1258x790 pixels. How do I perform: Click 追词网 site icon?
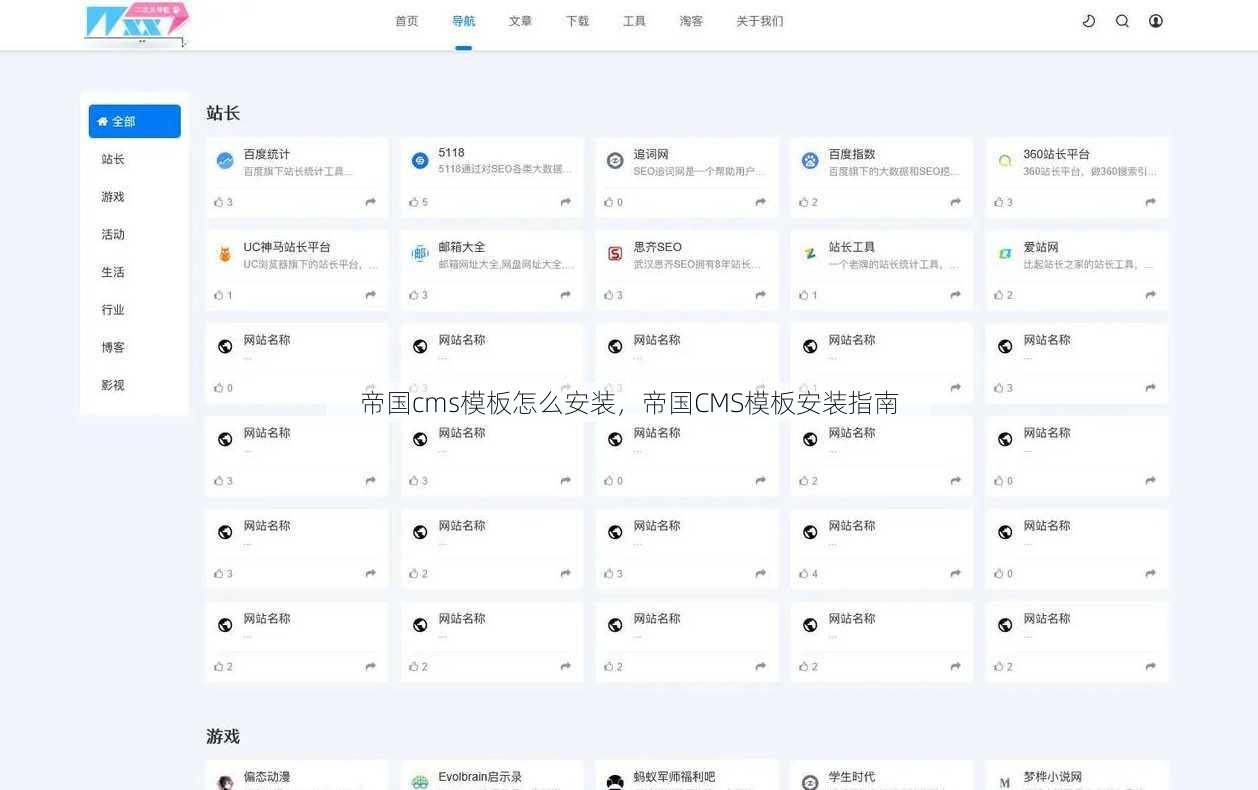click(x=615, y=161)
